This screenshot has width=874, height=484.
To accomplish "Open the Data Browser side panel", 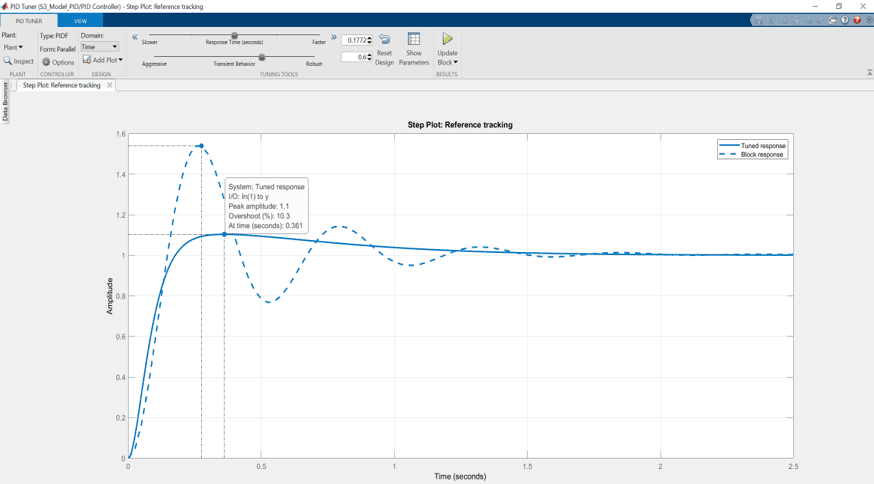I will pos(5,102).
